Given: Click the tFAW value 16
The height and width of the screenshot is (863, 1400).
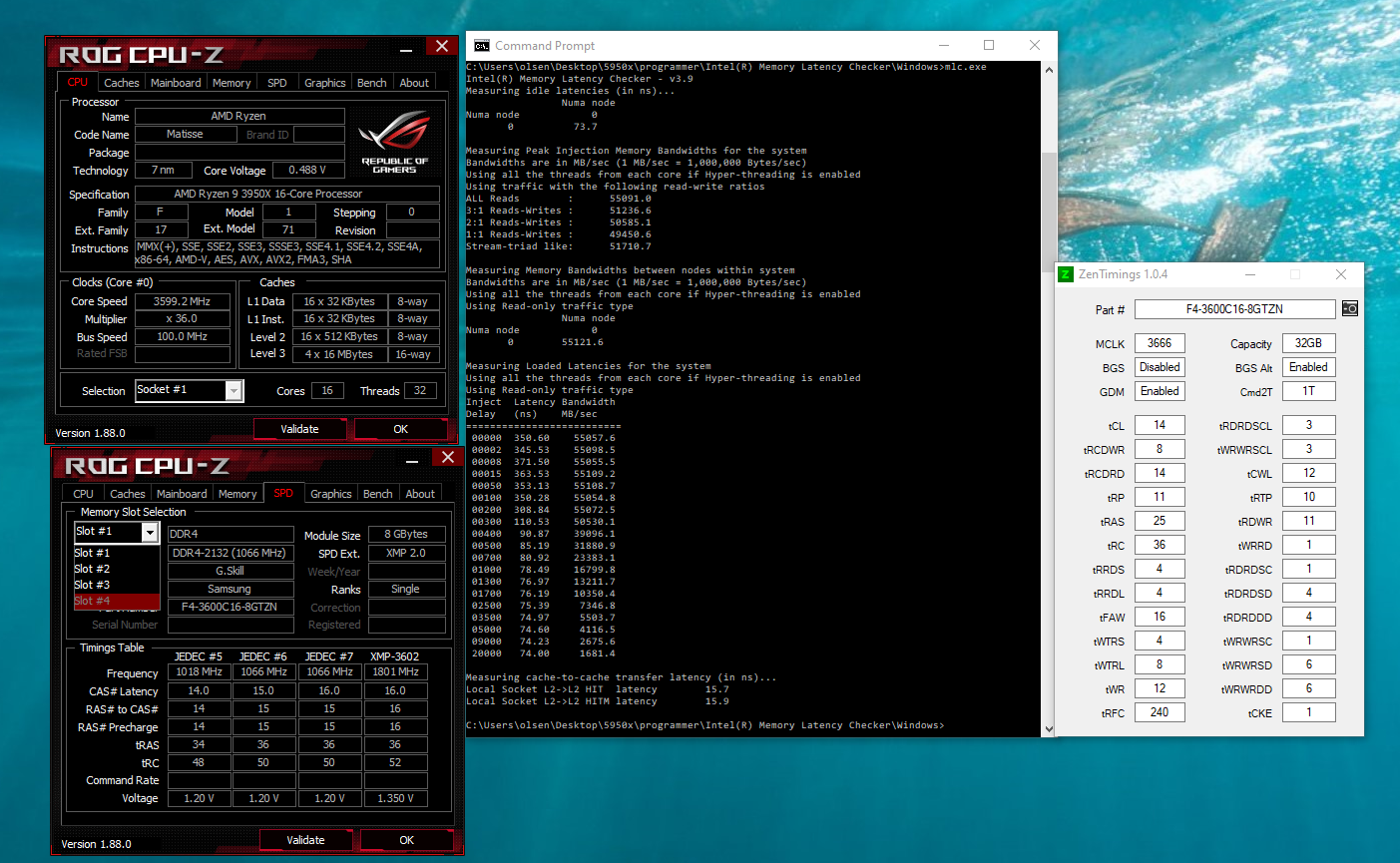Looking at the screenshot, I should (1160, 617).
